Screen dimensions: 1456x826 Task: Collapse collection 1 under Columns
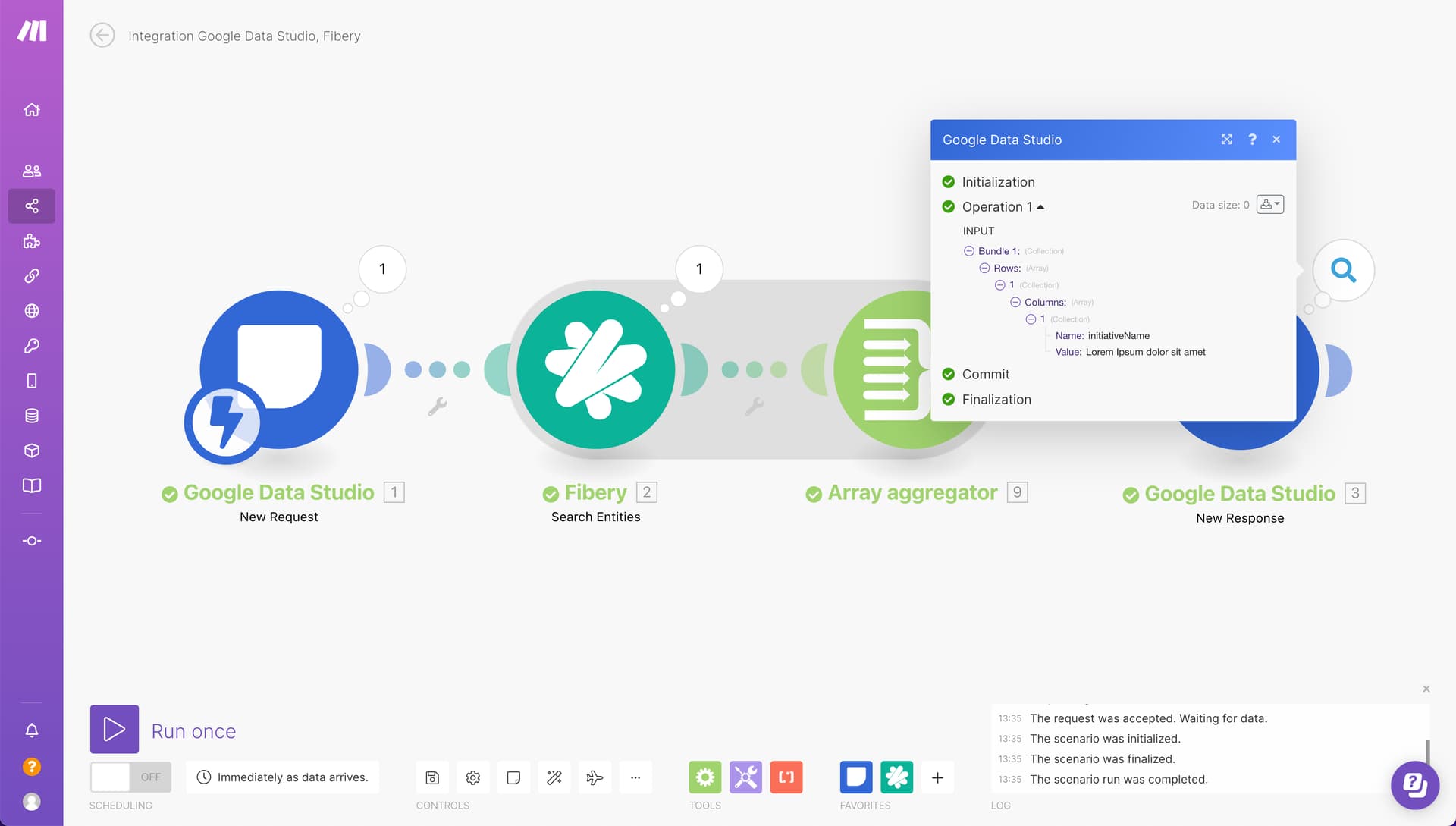pos(1031,319)
